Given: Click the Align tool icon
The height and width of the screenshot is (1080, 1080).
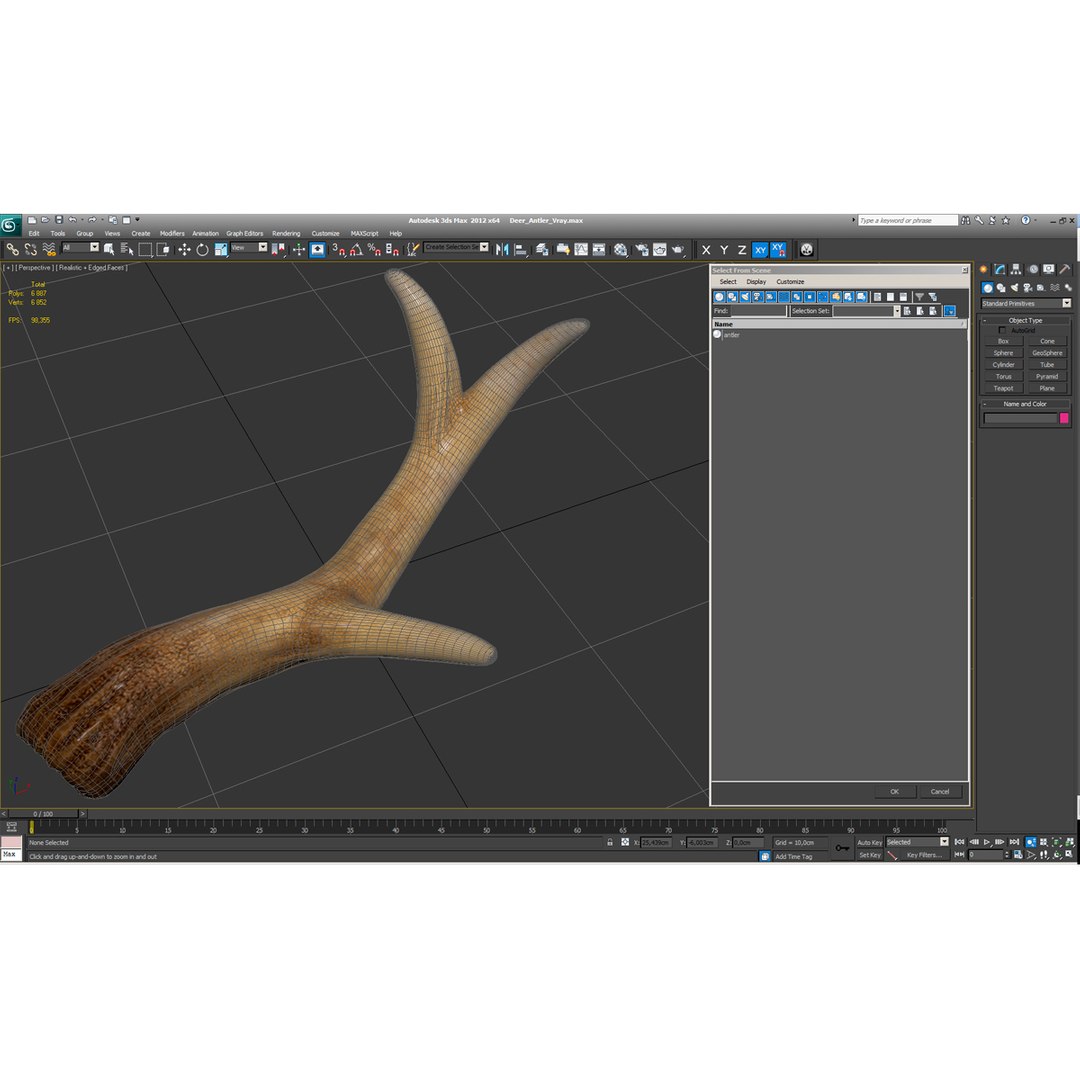Looking at the screenshot, I should click(521, 249).
